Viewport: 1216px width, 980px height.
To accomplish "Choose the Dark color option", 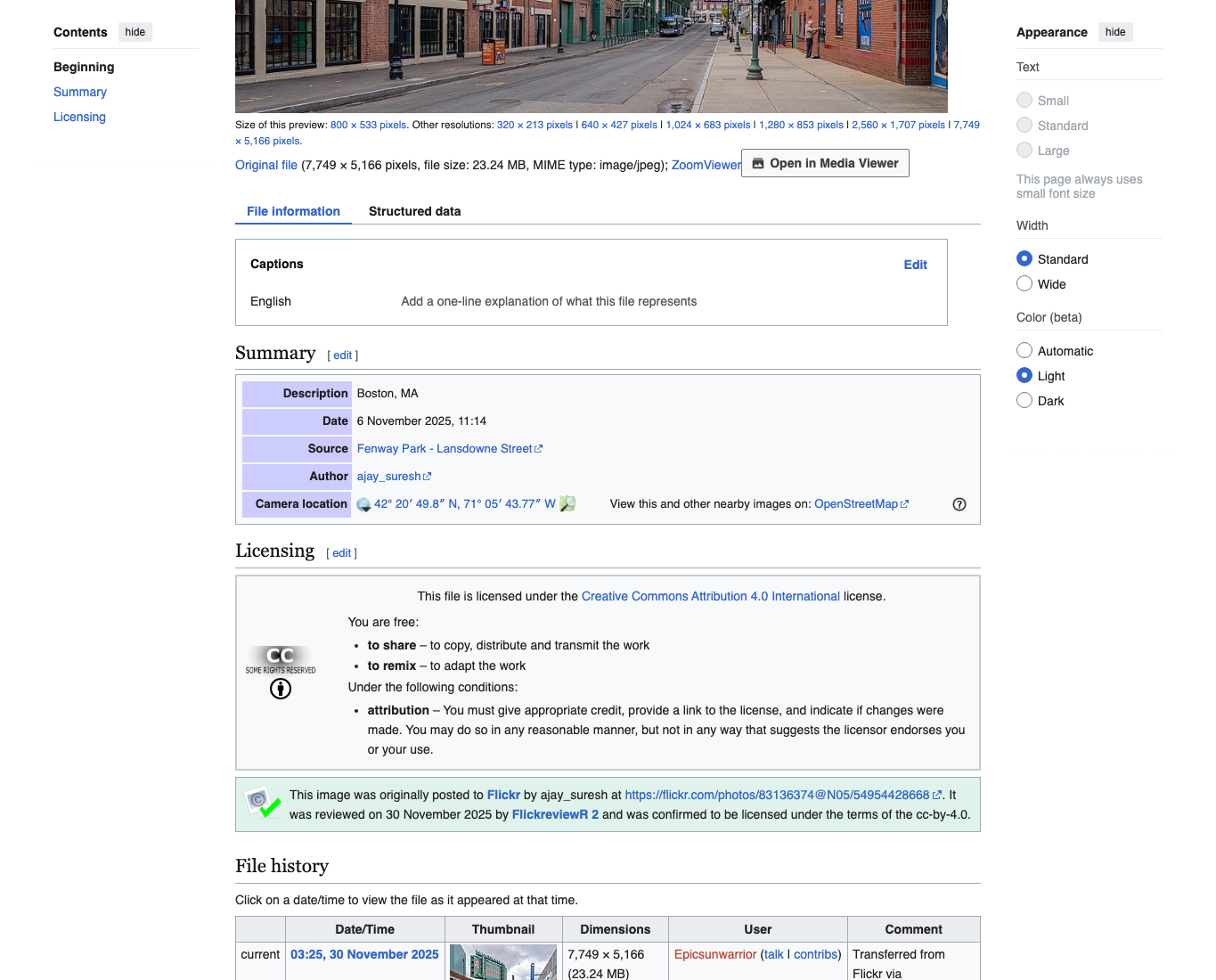I will click(x=1024, y=400).
